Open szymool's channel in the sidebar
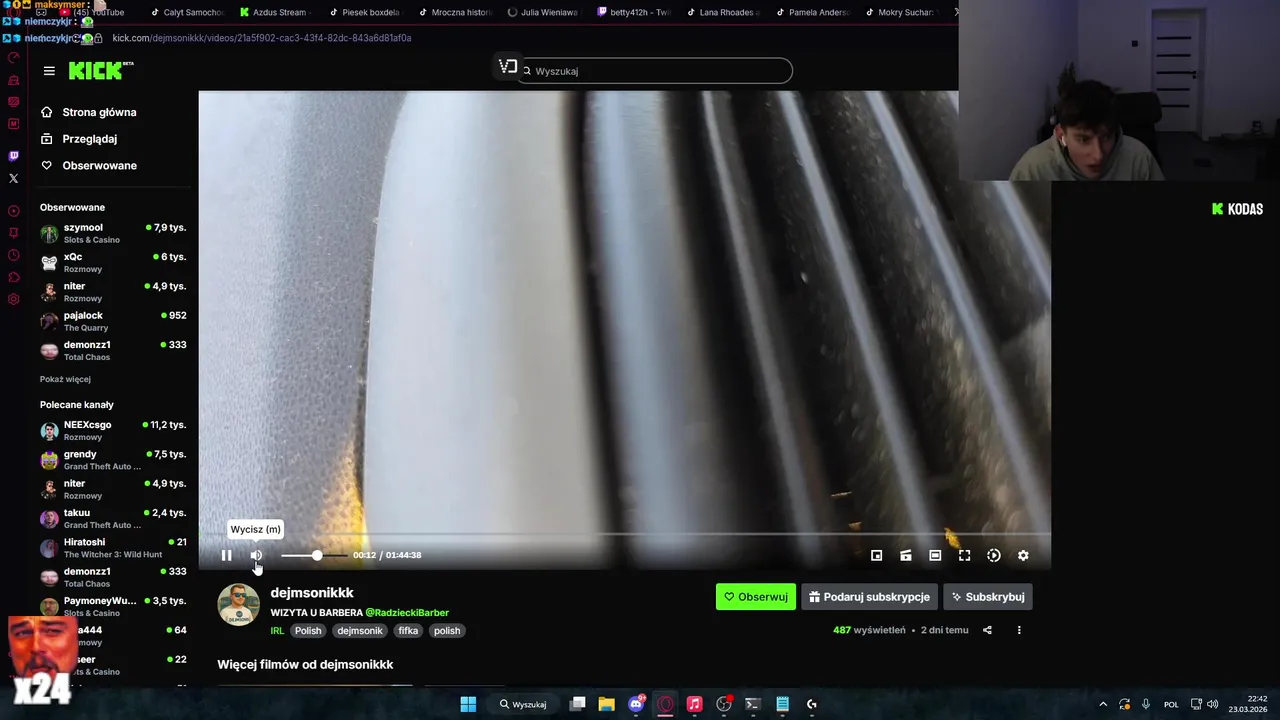Screen dimensions: 1280x720 pyautogui.click(x=113, y=233)
